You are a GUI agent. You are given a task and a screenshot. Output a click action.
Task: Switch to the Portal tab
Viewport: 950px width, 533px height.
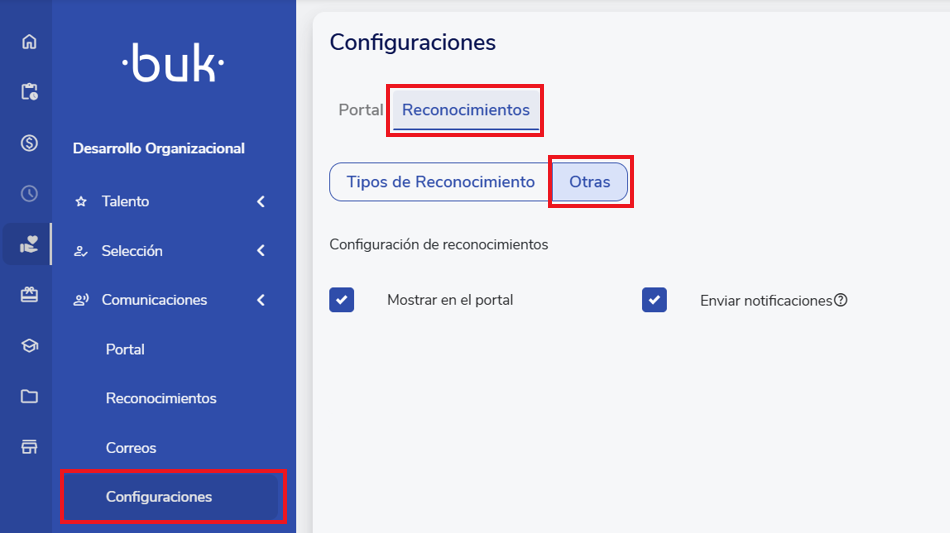click(x=361, y=110)
